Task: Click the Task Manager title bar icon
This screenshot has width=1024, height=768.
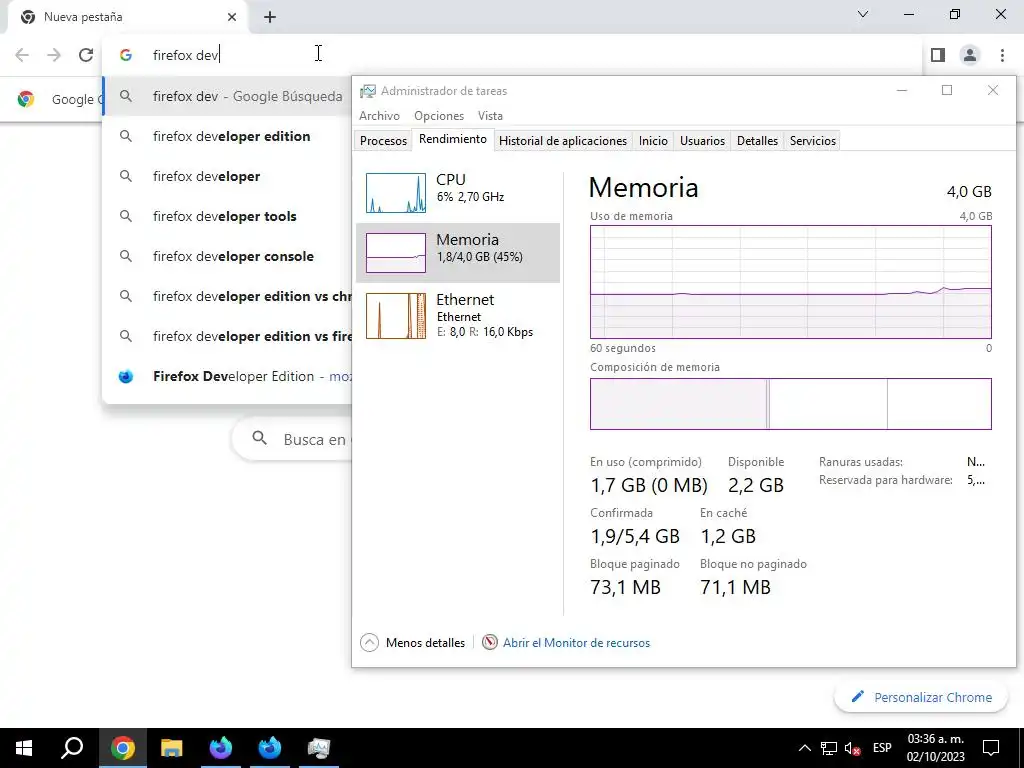Action: [x=368, y=91]
